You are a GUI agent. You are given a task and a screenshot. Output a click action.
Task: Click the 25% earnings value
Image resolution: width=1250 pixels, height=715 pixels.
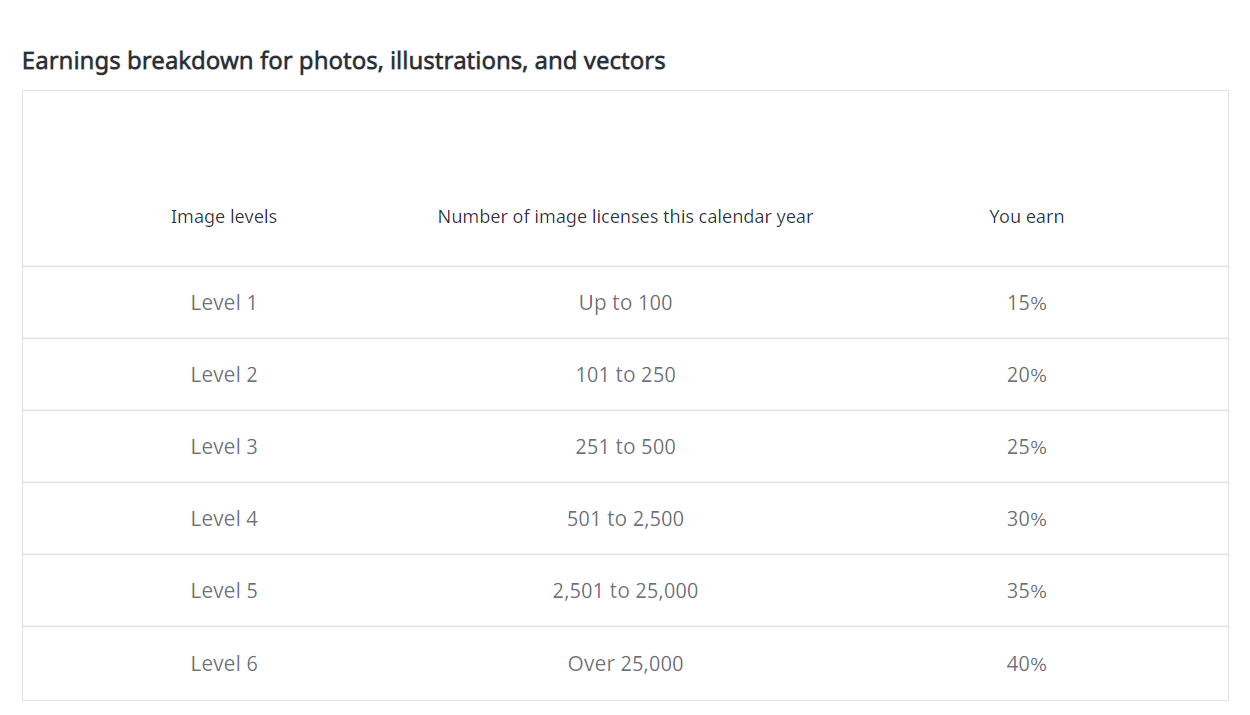click(1026, 447)
